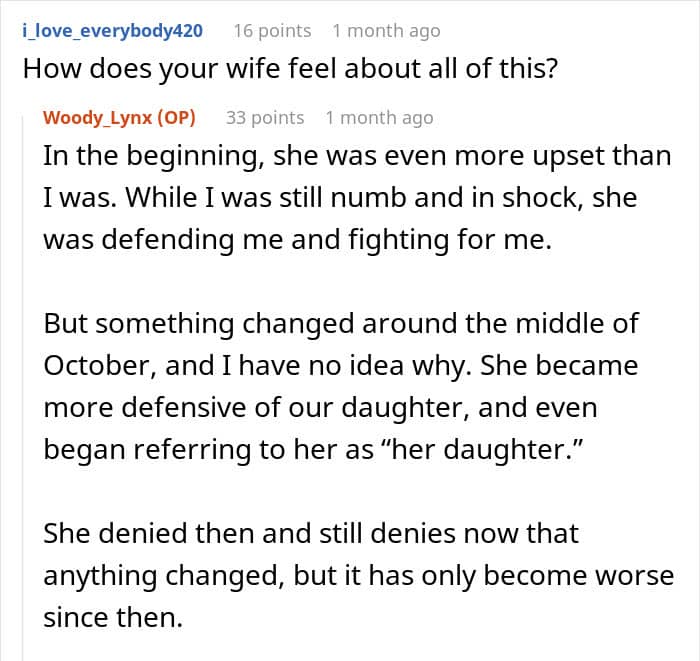Screen dimensions: 700x661
Task: Open the first comment's 1 month ago timestamp
Action: pos(386,30)
